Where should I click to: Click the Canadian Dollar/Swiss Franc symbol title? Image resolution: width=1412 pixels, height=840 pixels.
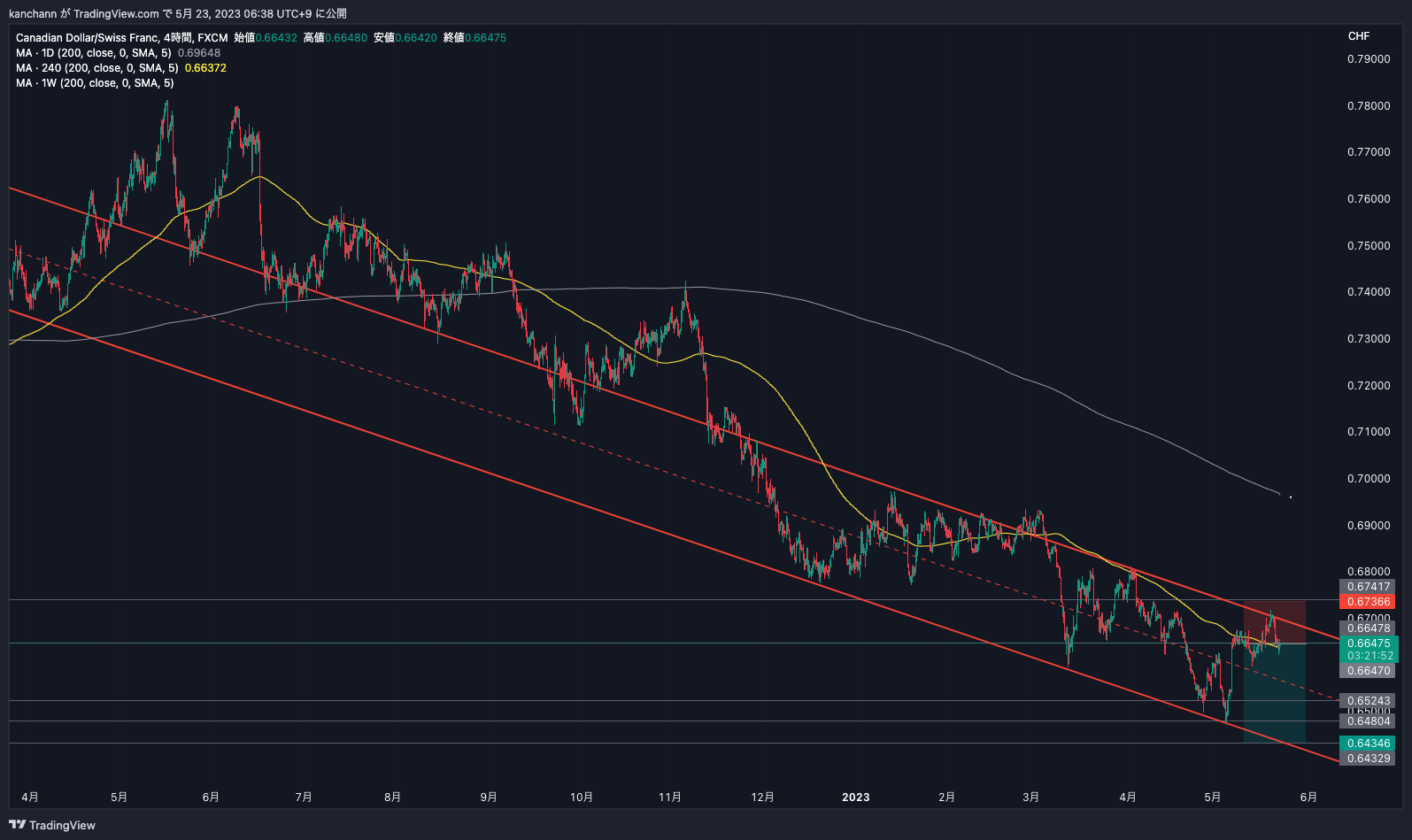click(88, 38)
